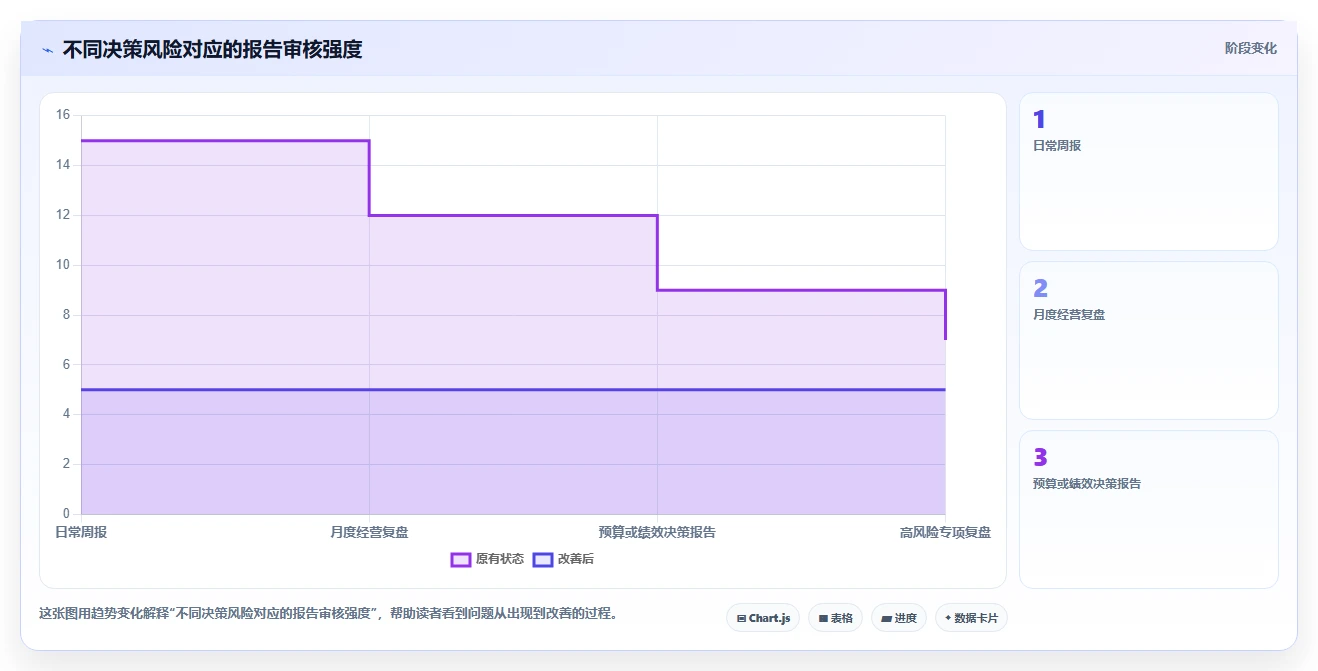Click the 数据卡片 tag chip
The width and height of the screenshot is (1318, 671).
971,618
